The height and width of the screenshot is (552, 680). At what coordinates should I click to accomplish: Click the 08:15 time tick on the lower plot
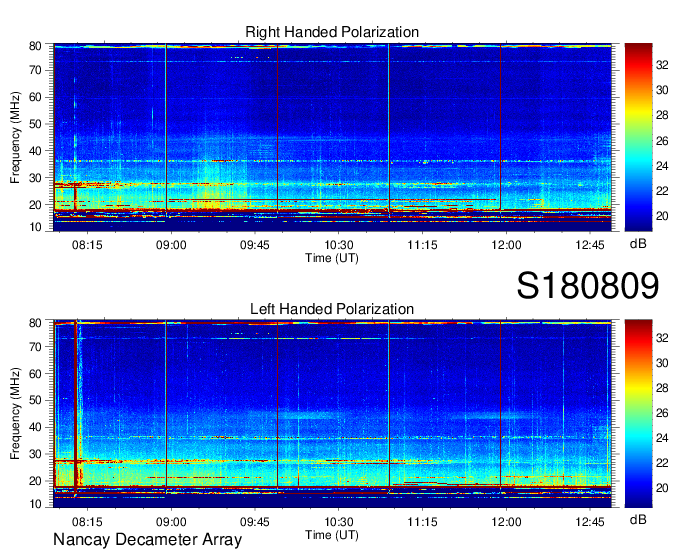[x=87, y=522]
